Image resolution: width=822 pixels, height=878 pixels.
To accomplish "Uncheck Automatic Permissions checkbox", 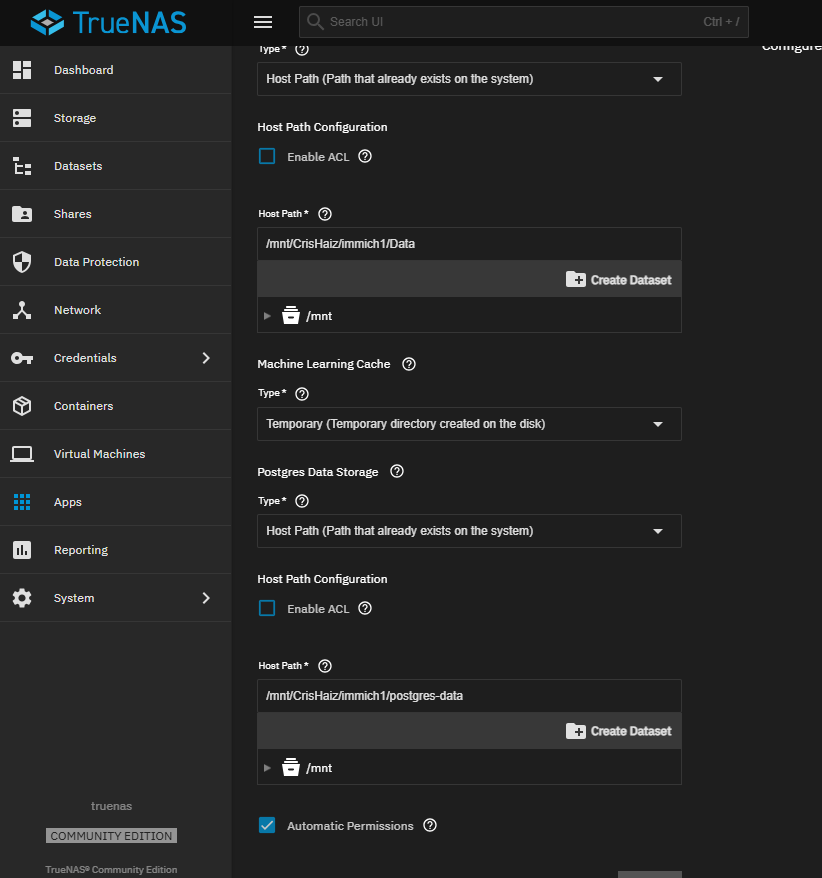I will pyautogui.click(x=267, y=825).
